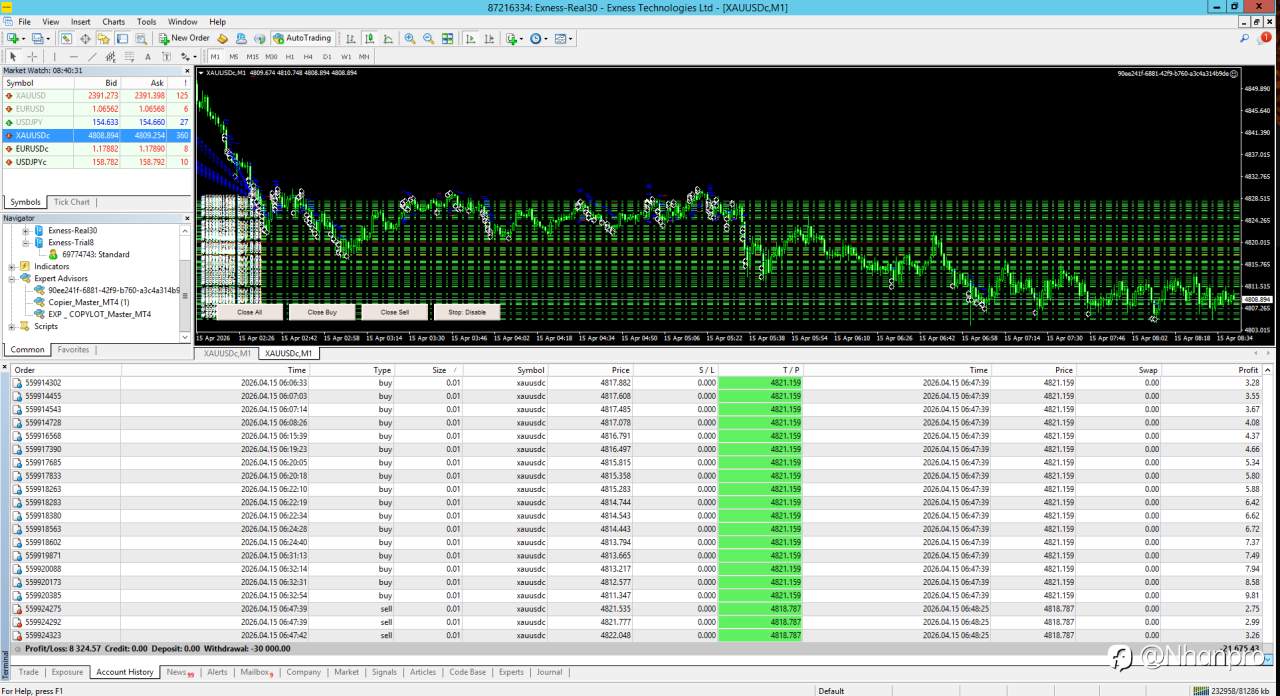Open the arrows objects dropdown
Screen dimensions: 1280x696
[189, 56]
